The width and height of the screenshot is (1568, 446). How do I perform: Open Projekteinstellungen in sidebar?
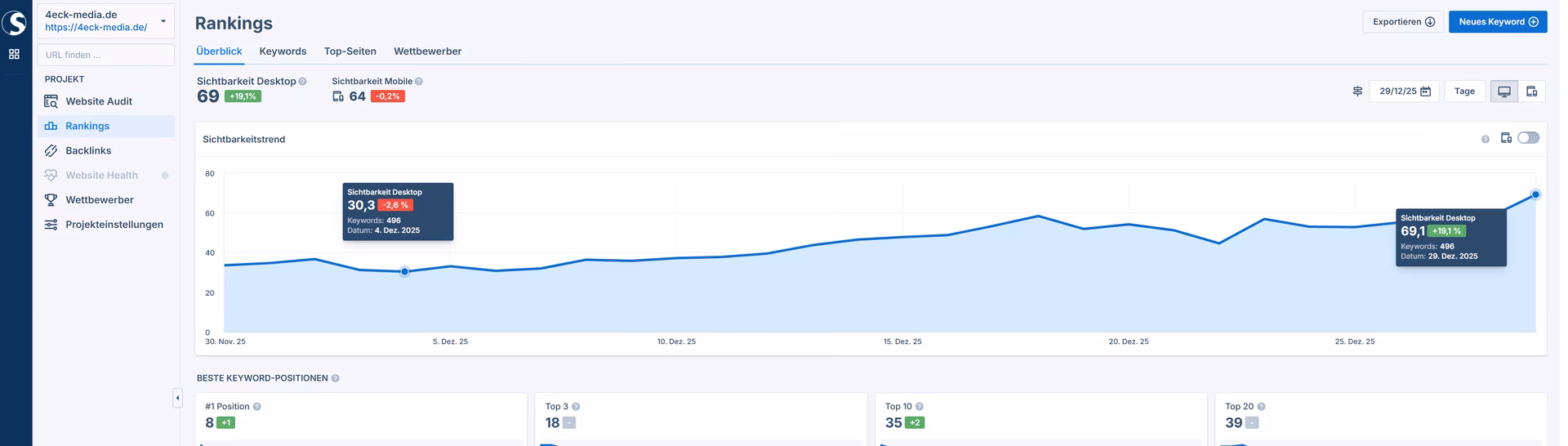tap(114, 224)
